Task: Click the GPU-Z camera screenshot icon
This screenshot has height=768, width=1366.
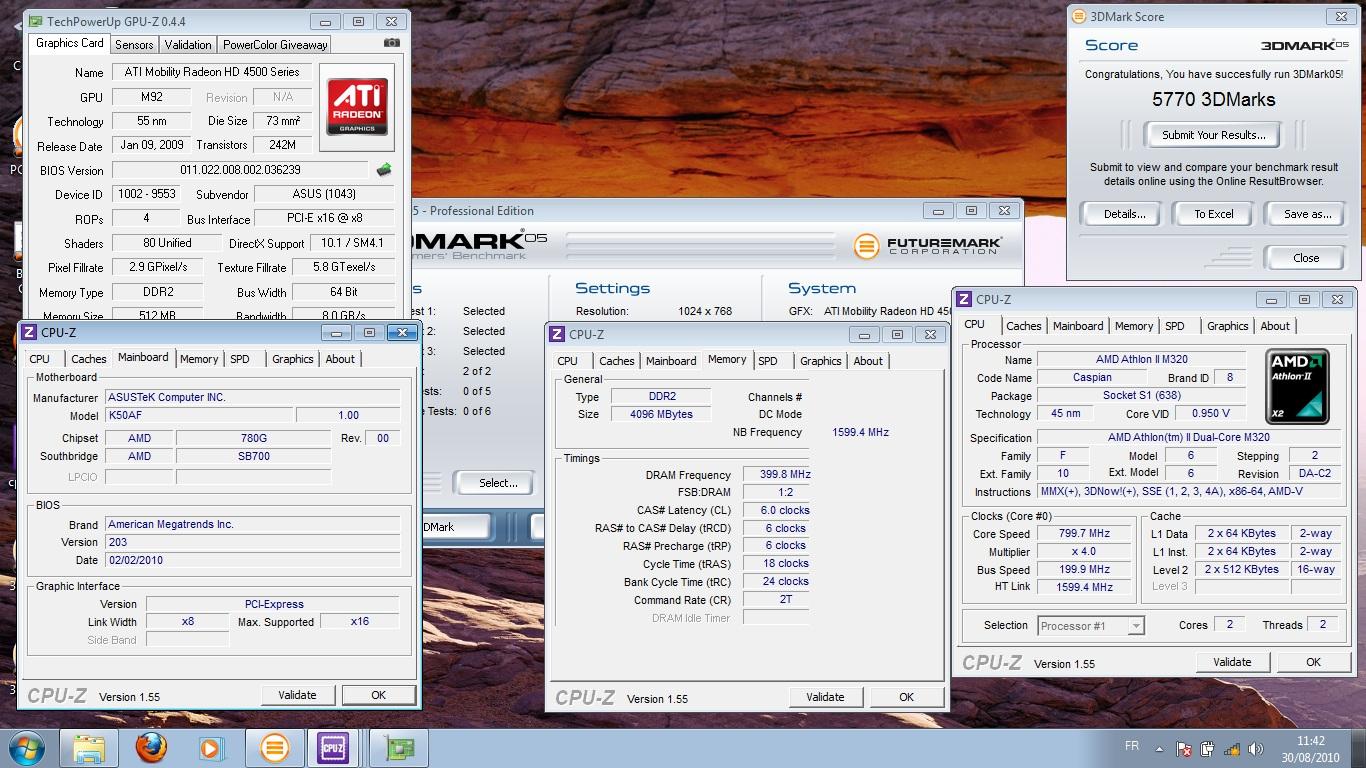Action: point(391,43)
